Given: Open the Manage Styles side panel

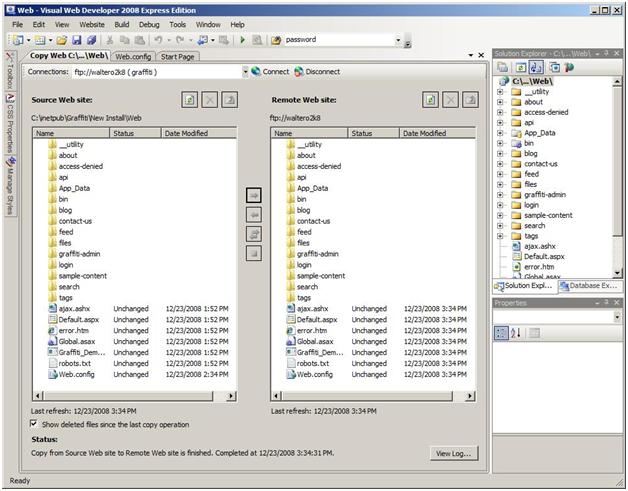Looking at the screenshot, I should (10, 185).
